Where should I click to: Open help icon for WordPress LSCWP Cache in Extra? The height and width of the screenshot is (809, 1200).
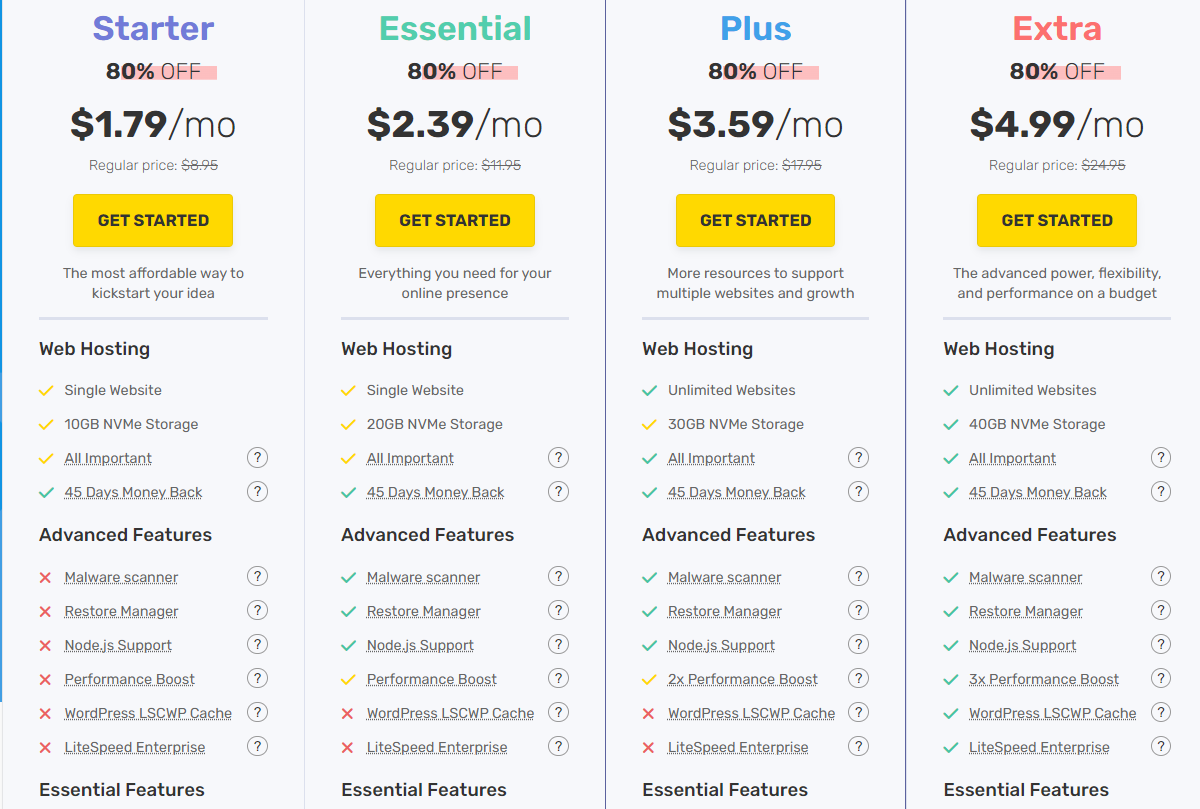pyautogui.click(x=1161, y=712)
